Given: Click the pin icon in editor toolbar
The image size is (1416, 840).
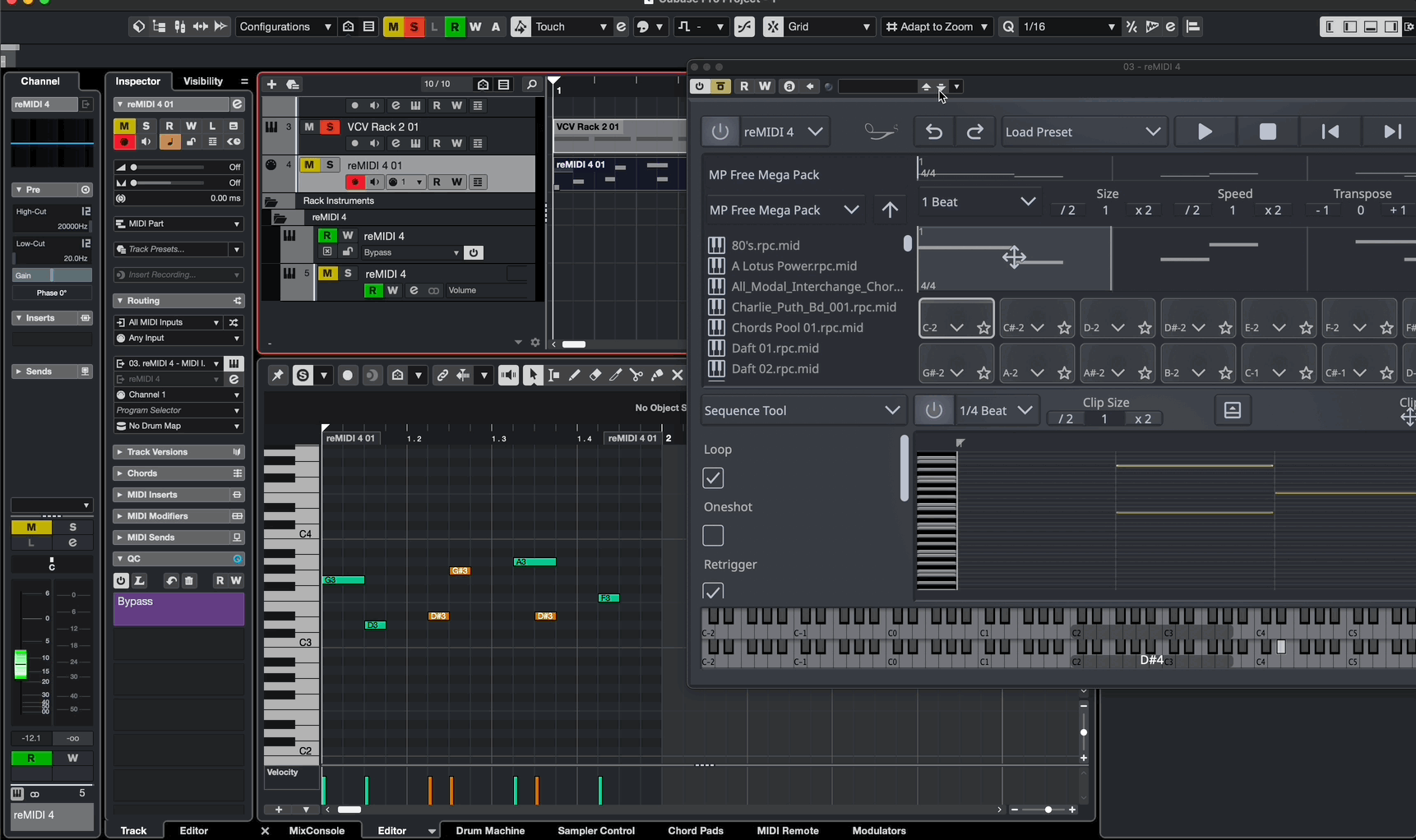Looking at the screenshot, I should tap(277, 376).
